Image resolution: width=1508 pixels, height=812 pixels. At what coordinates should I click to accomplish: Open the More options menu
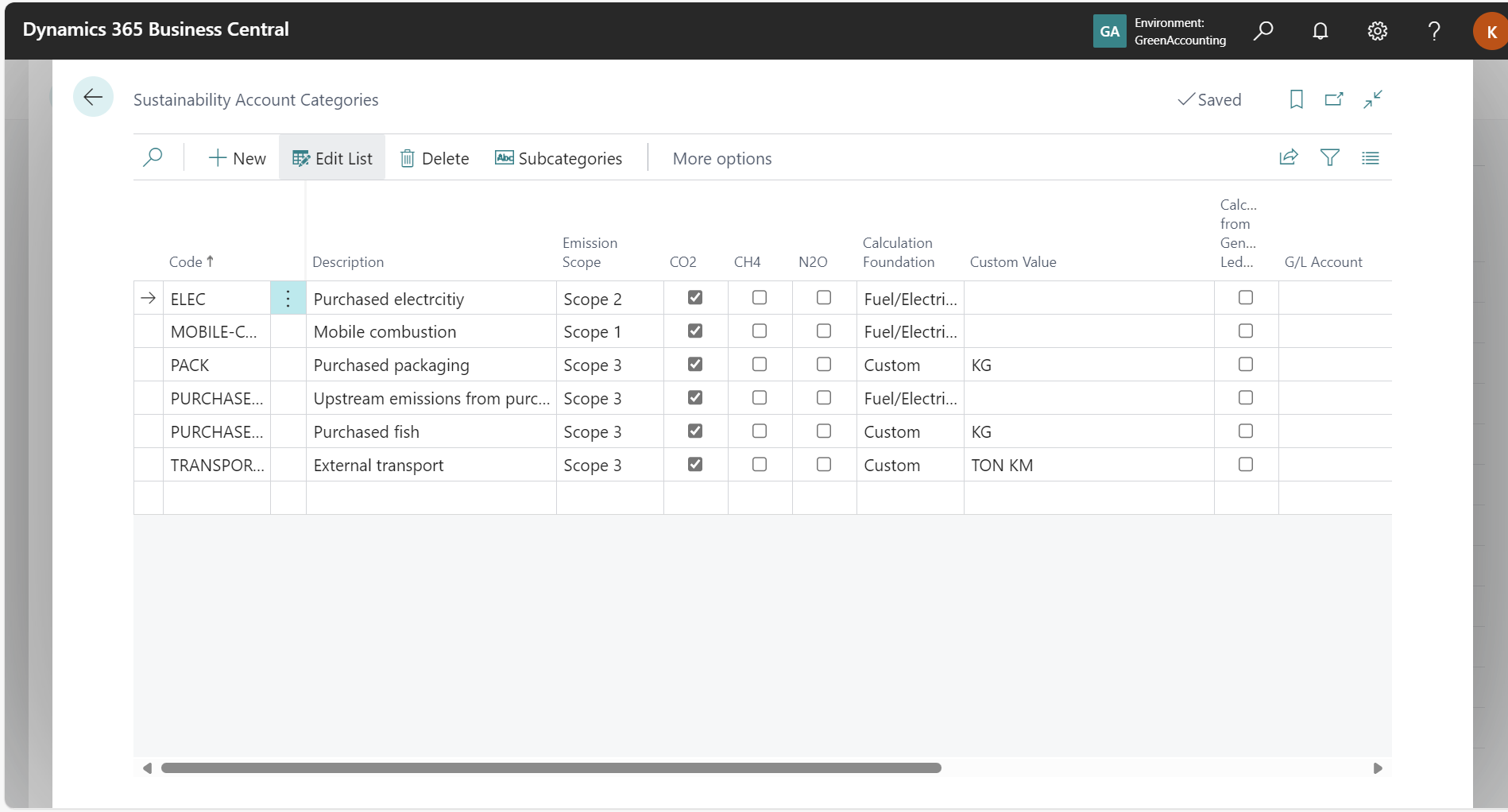coord(721,159)
